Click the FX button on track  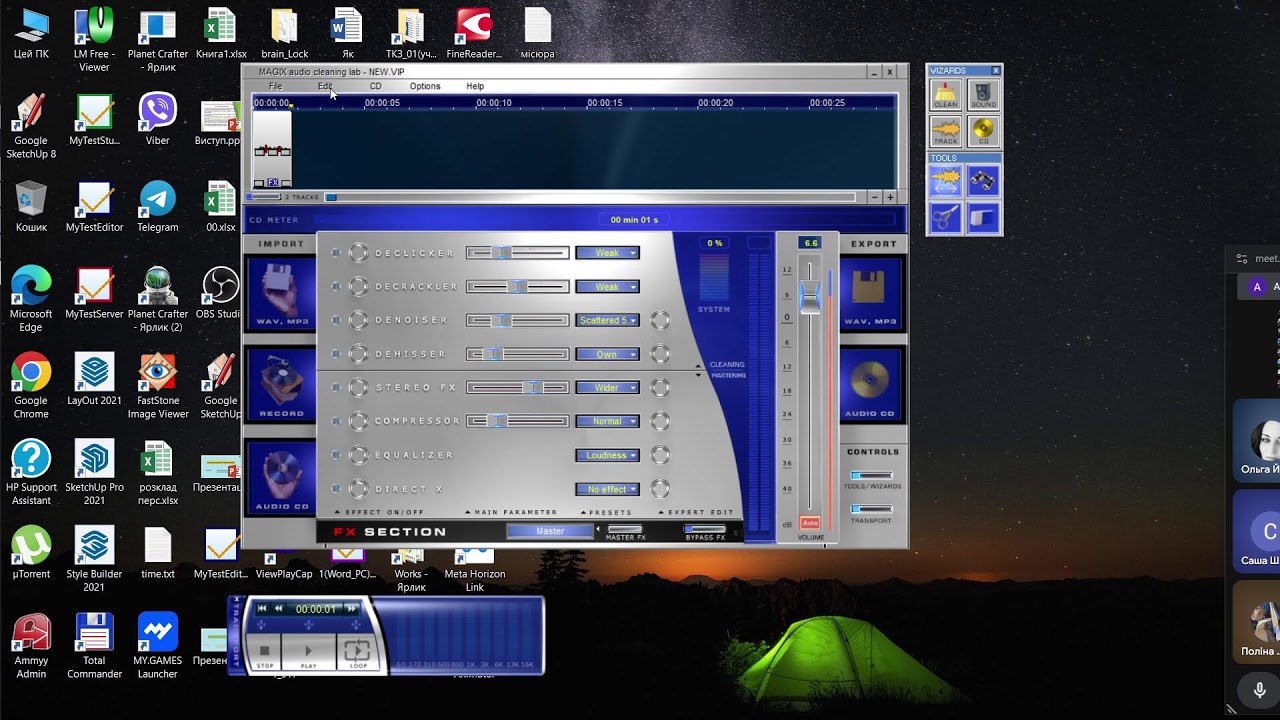(x=273, y=183)
